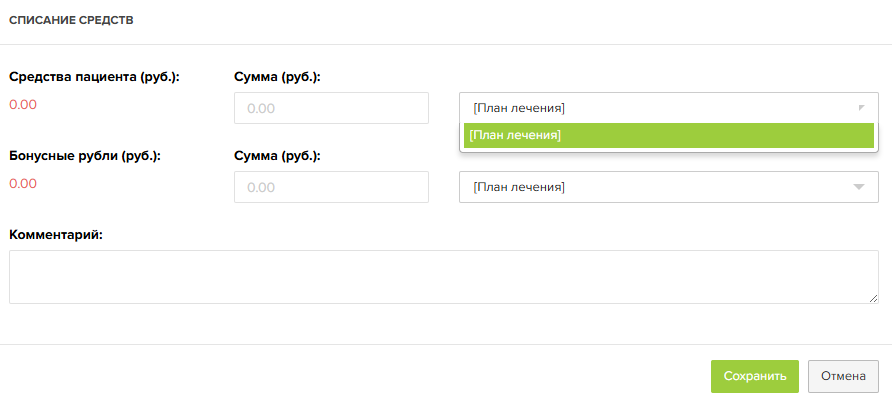Click the small arrow of the opened treatment plan dropdown

[861, 108]
